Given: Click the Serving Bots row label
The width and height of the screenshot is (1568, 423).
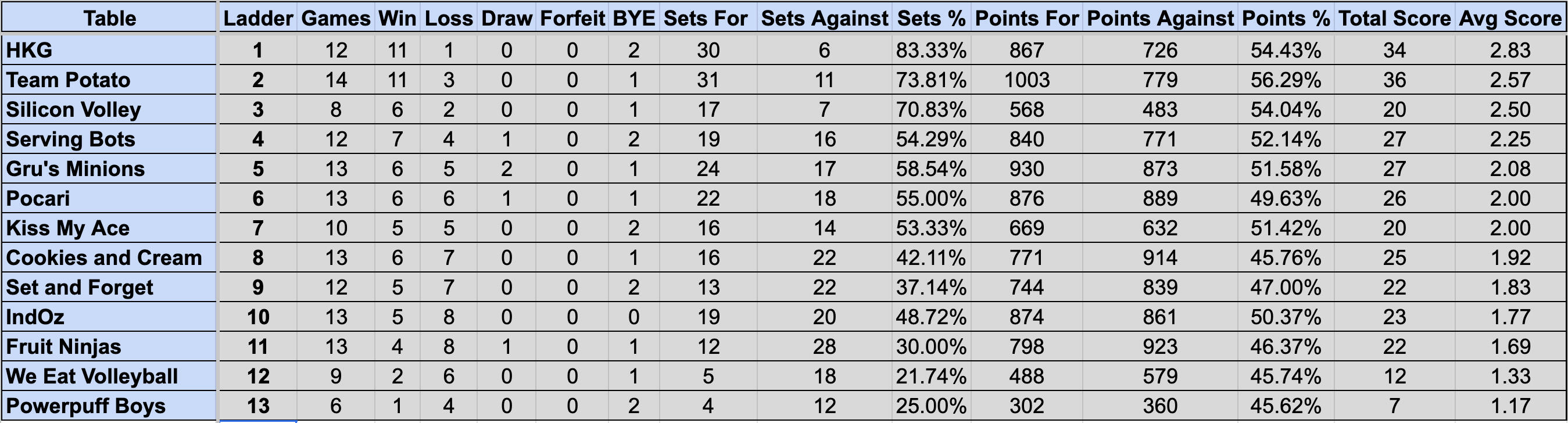Looking at the screenshot, I should coord(109,139).
